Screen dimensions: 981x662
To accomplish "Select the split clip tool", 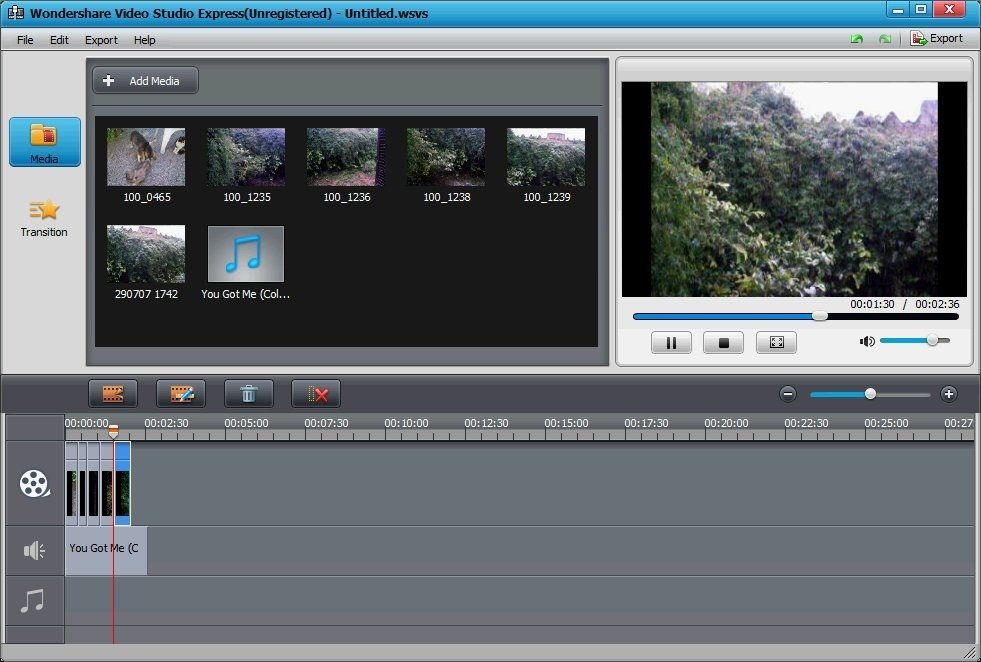I will click(x=113, y=393).
